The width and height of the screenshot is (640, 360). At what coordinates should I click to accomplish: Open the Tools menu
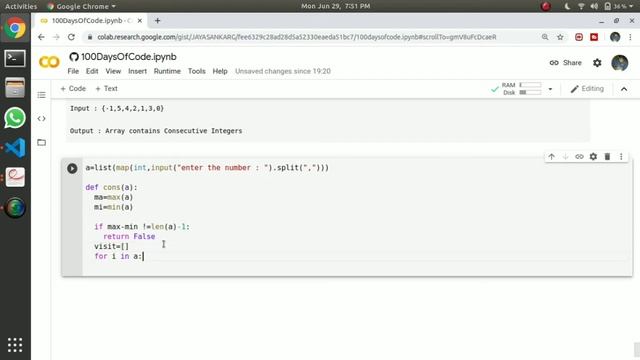click(x=196, y=71)
